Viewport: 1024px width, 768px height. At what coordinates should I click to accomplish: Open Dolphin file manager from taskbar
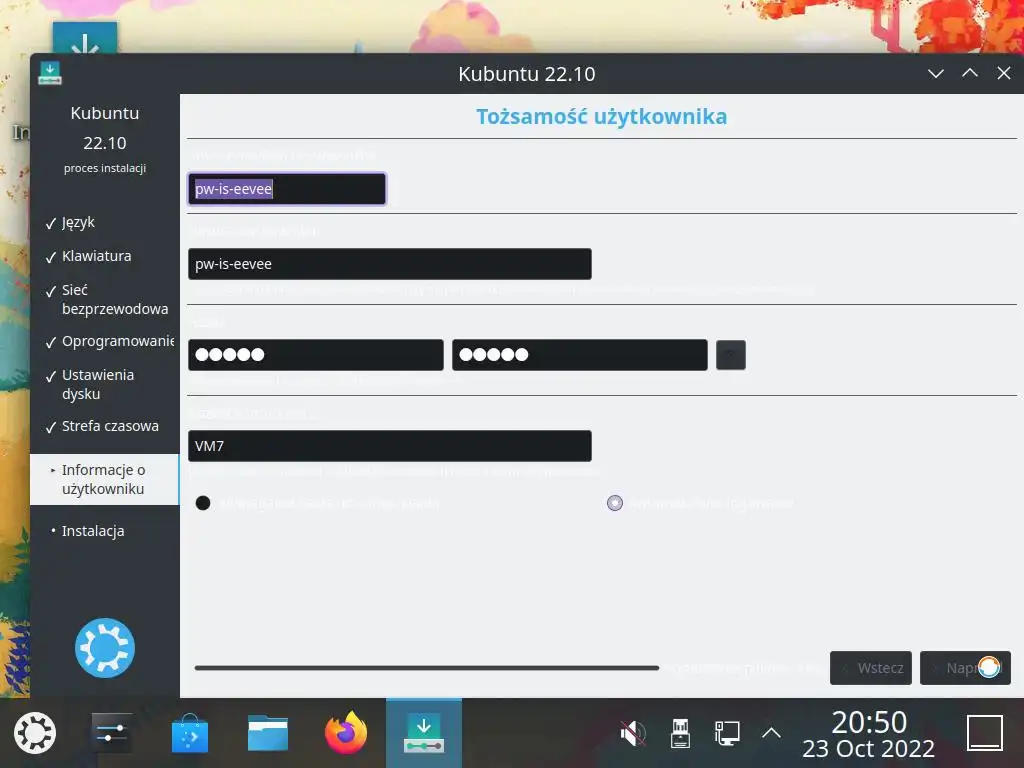(268, 733)
